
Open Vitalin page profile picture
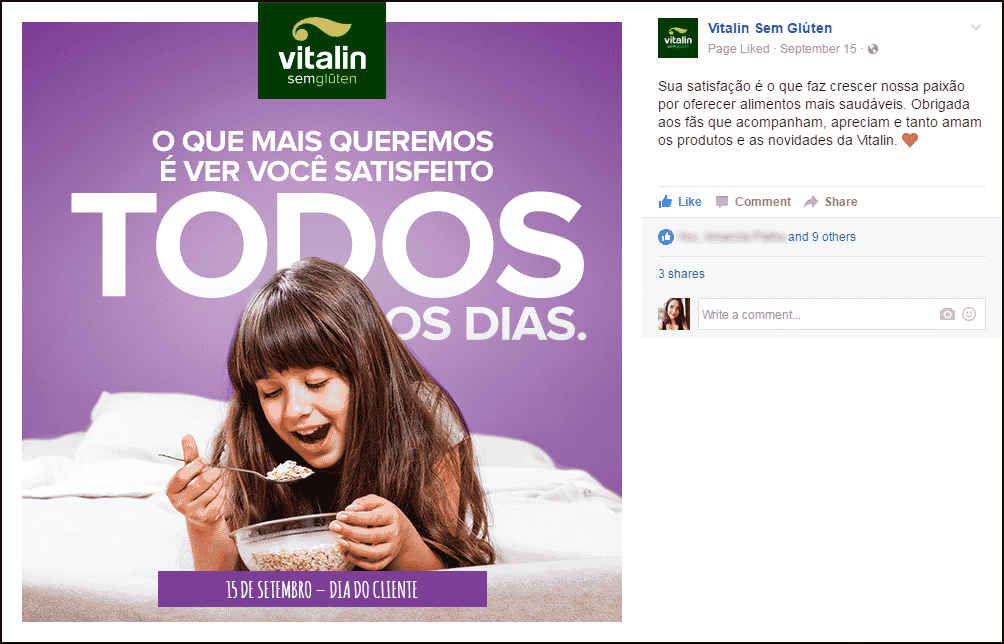pyautogui.click(x=677, y=38)
